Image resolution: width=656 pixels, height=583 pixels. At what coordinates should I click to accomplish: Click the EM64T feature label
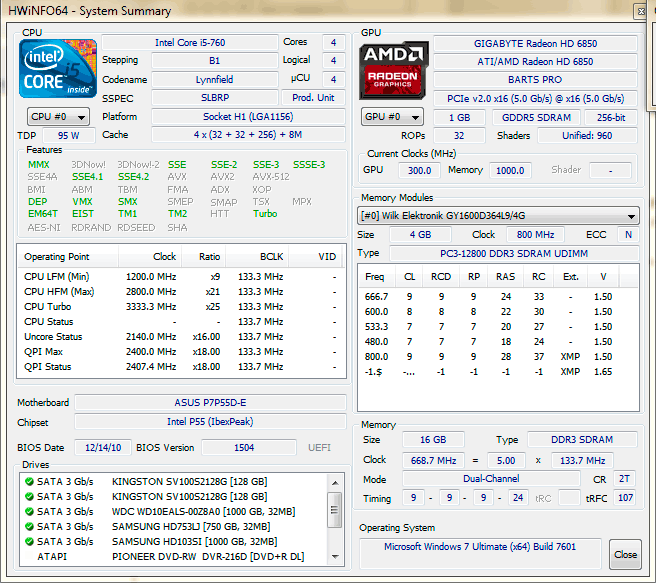43,214
